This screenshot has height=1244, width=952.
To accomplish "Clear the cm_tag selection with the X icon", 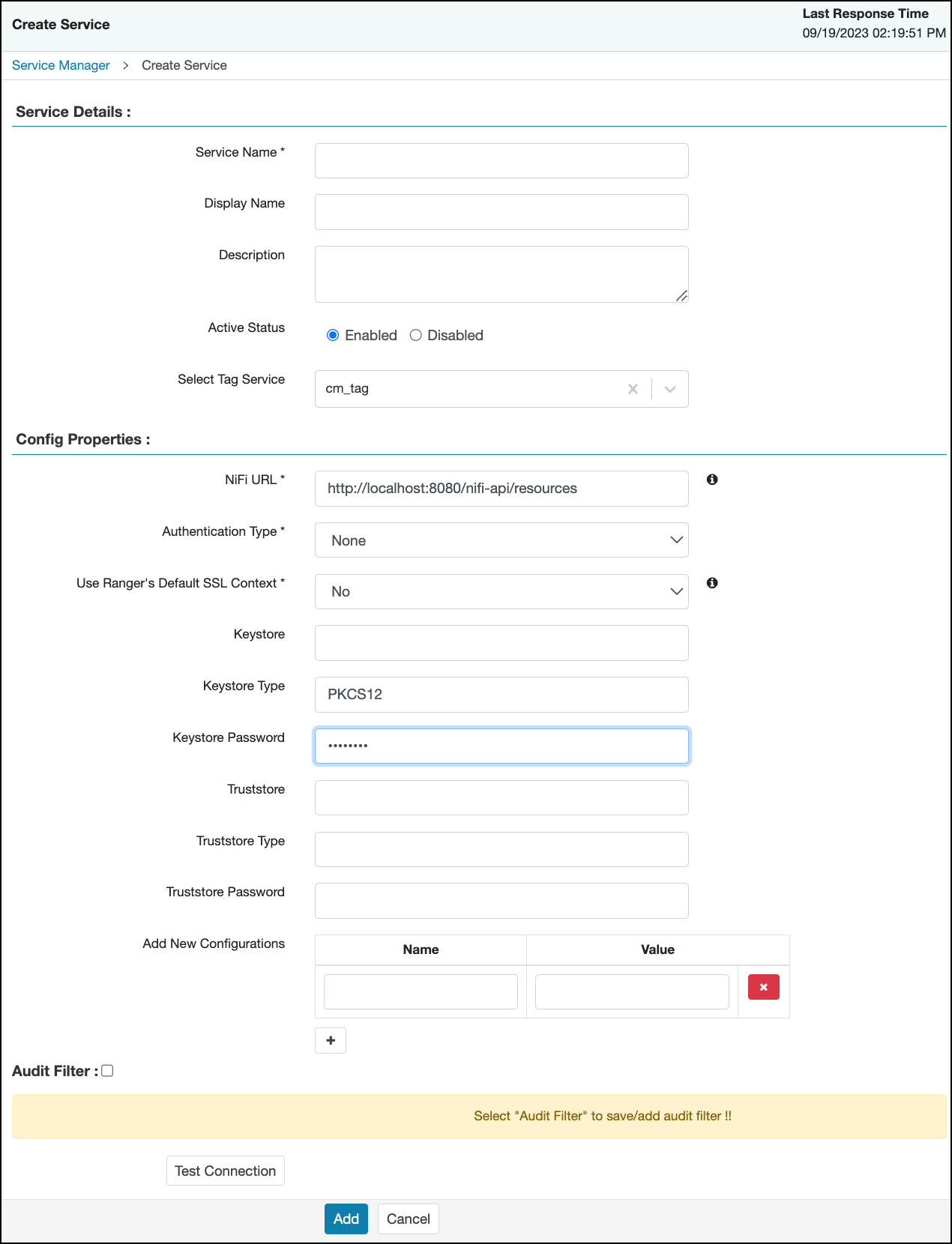I will coord(633,389).
